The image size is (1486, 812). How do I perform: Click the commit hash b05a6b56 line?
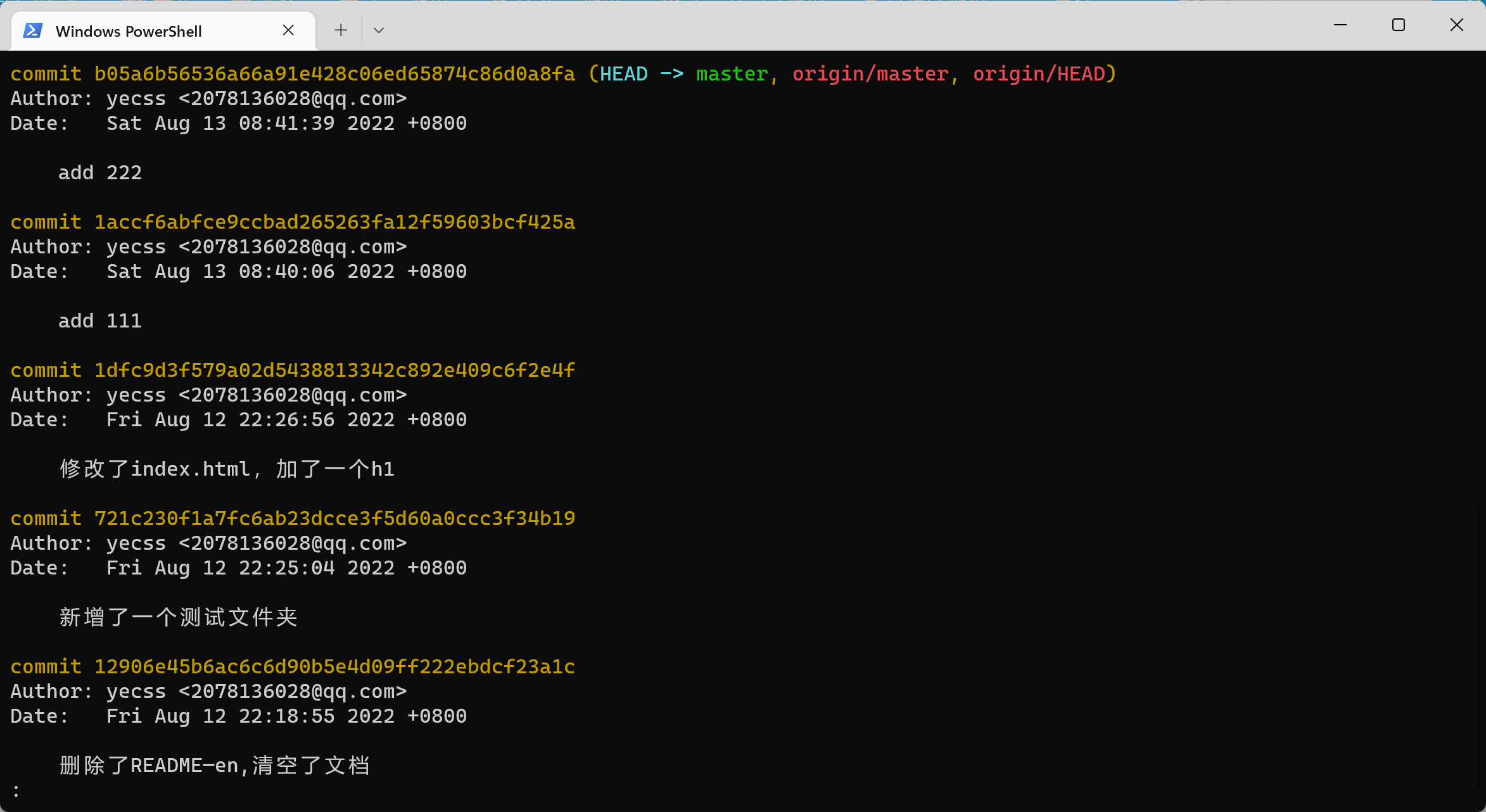[x=334, y=74]
